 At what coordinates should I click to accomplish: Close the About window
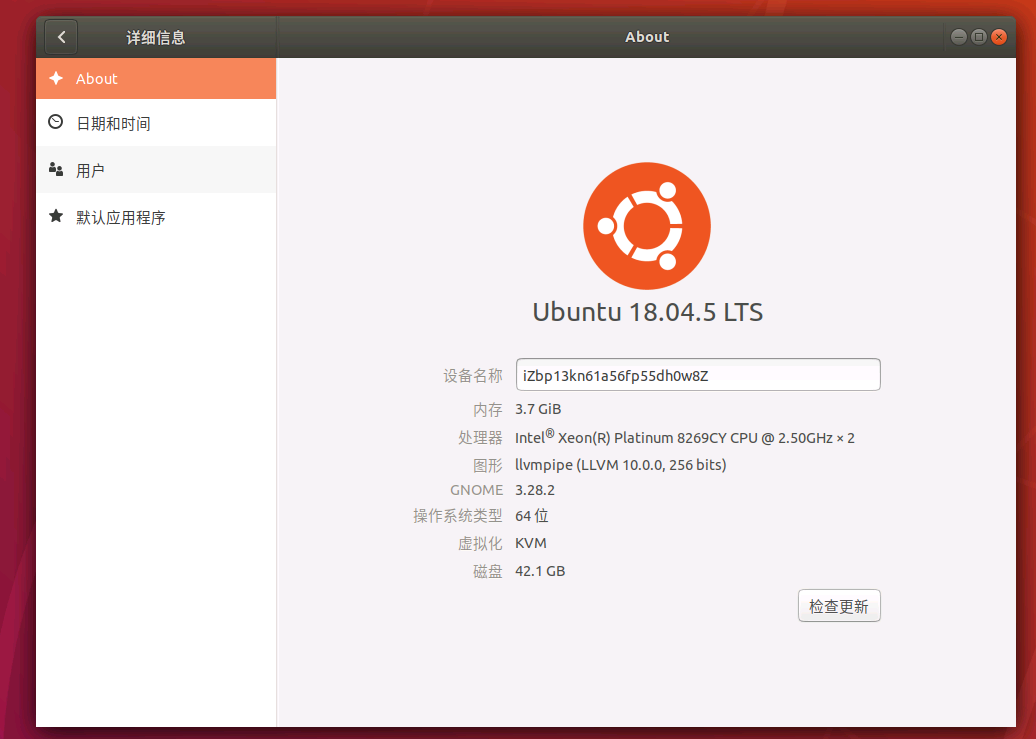tap(999, 37)
